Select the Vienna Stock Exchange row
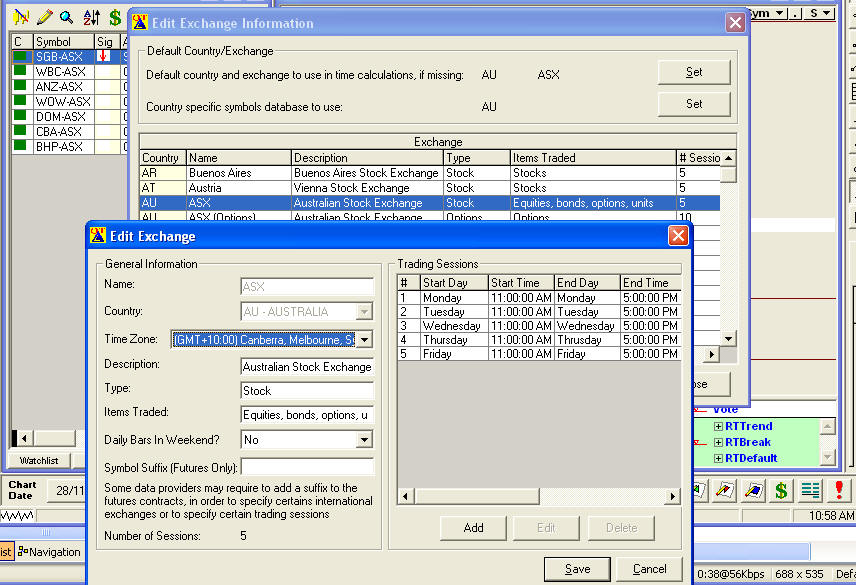 coord(430,188)
